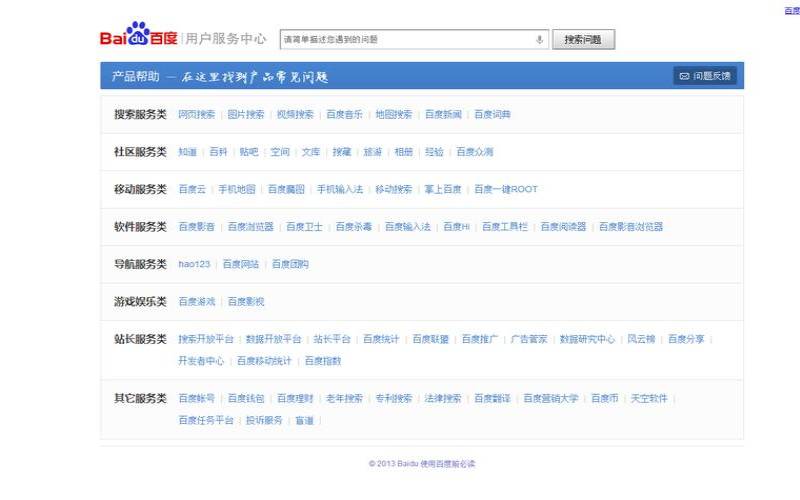Choose 百度钱包 under other services

click(246, 398)
